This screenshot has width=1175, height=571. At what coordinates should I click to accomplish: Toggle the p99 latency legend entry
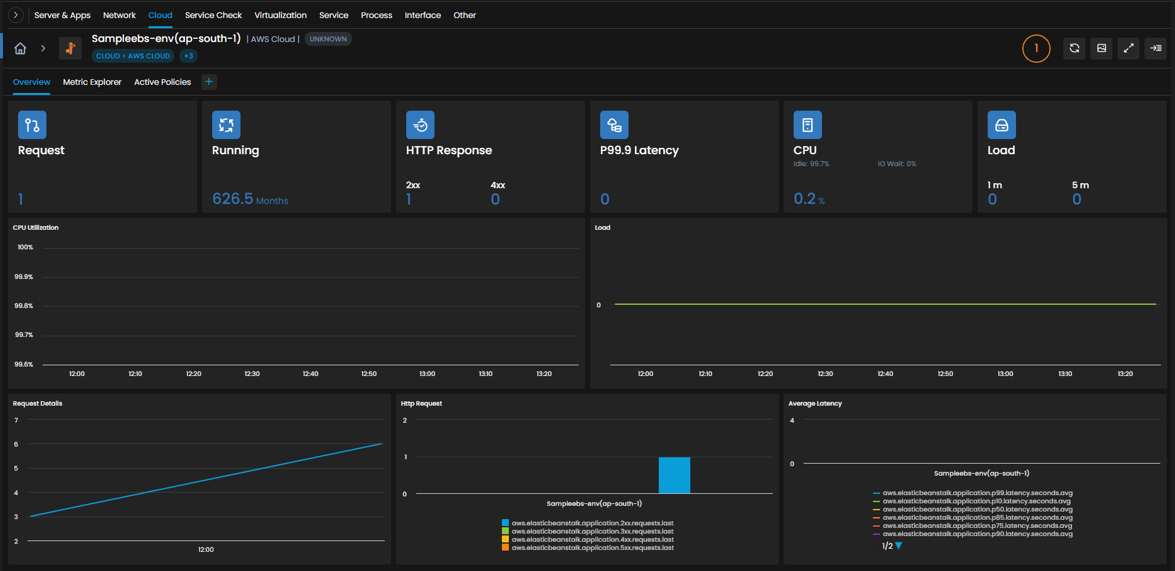click(x=973, y=493)
